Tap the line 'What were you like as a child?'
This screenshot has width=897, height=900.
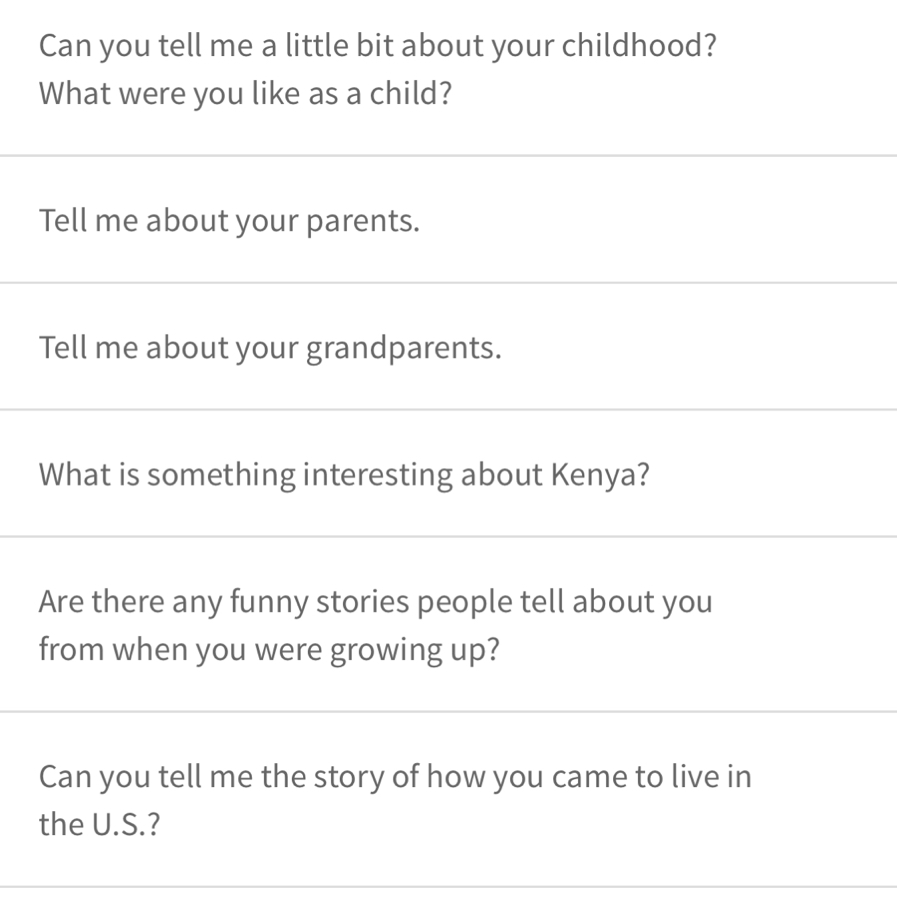pyautogui.click(x=245, y=94)
